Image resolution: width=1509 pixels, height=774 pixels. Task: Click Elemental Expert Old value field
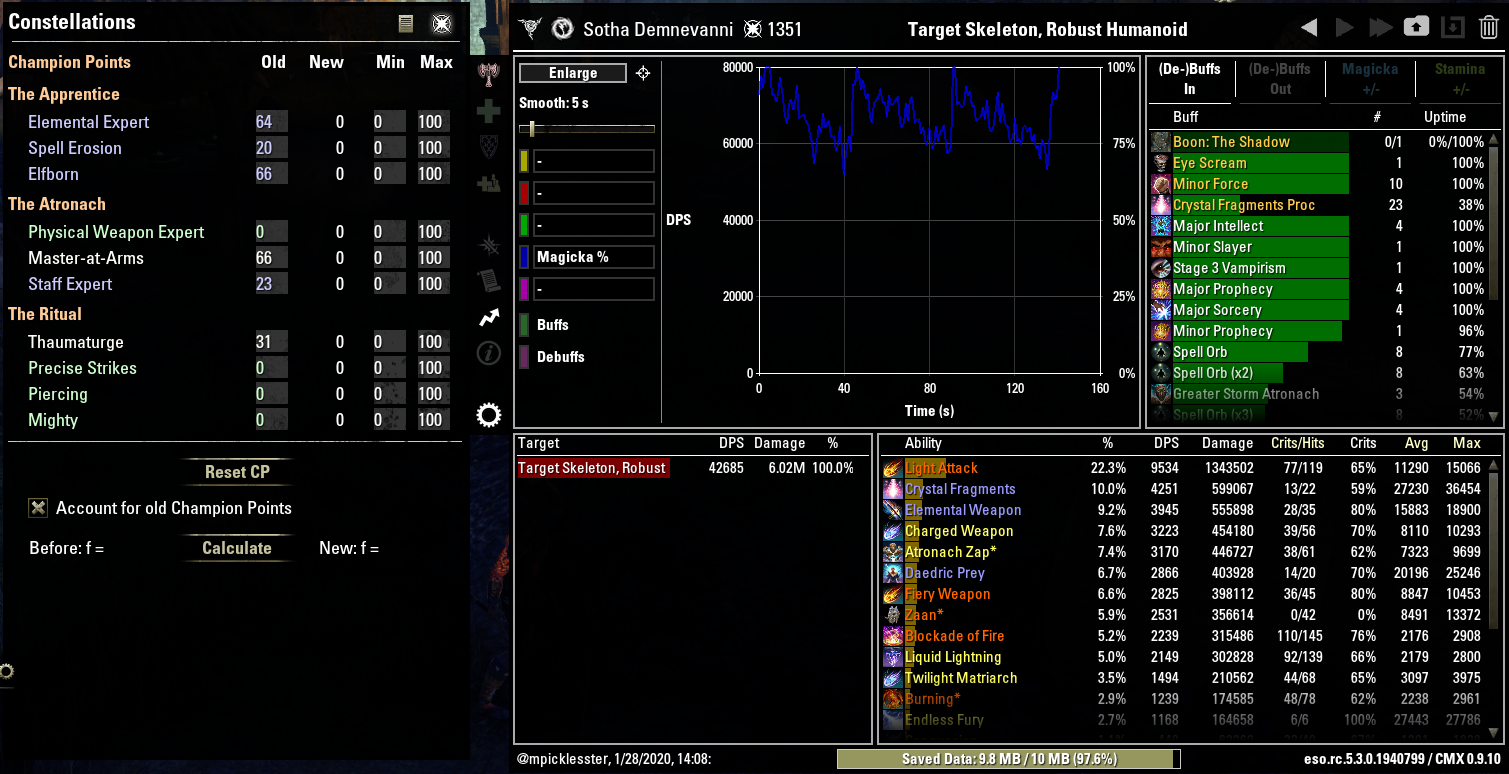[x=271, y=122]
